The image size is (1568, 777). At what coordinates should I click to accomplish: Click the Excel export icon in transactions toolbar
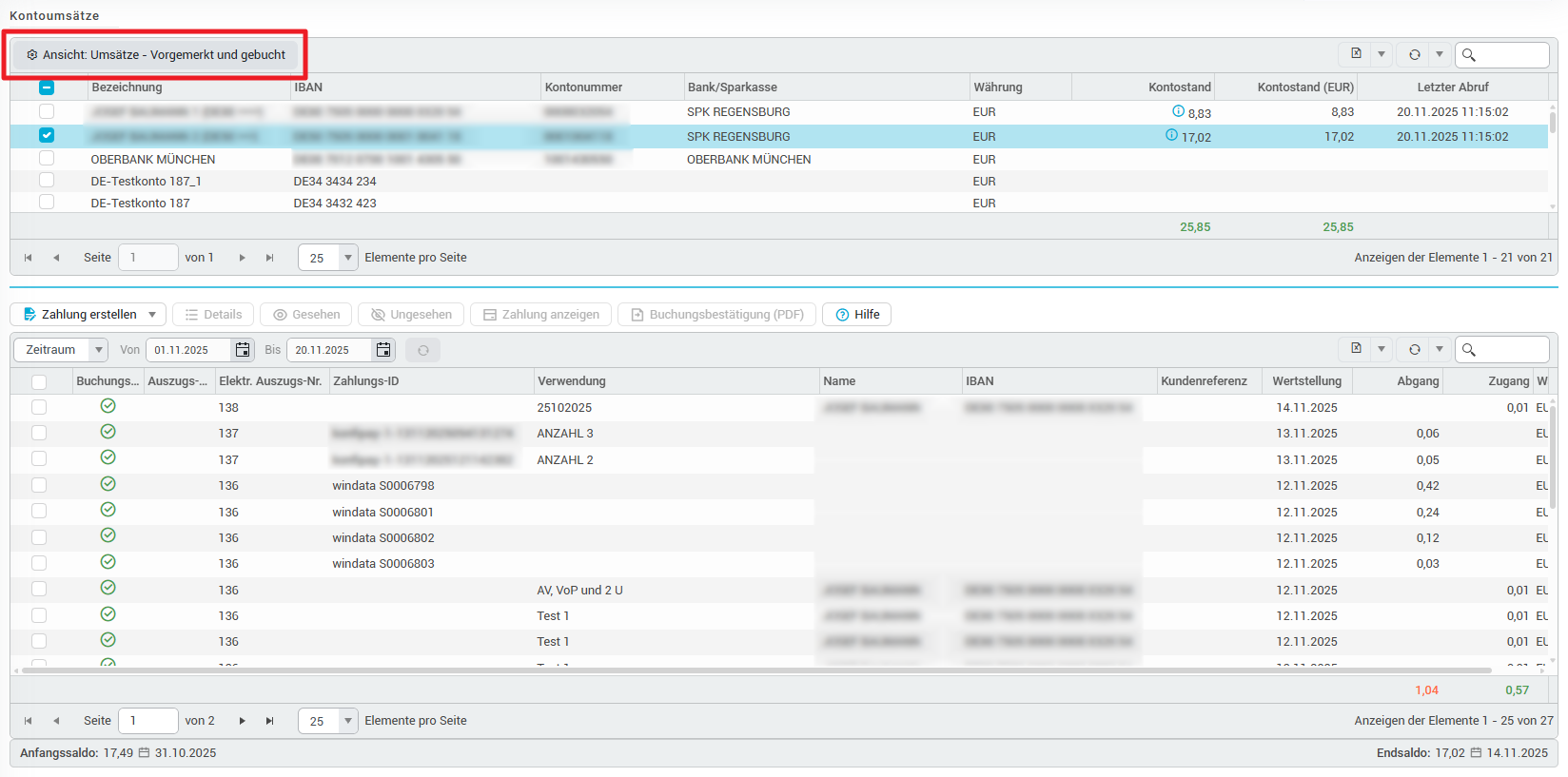click(x=1356, y=349)
